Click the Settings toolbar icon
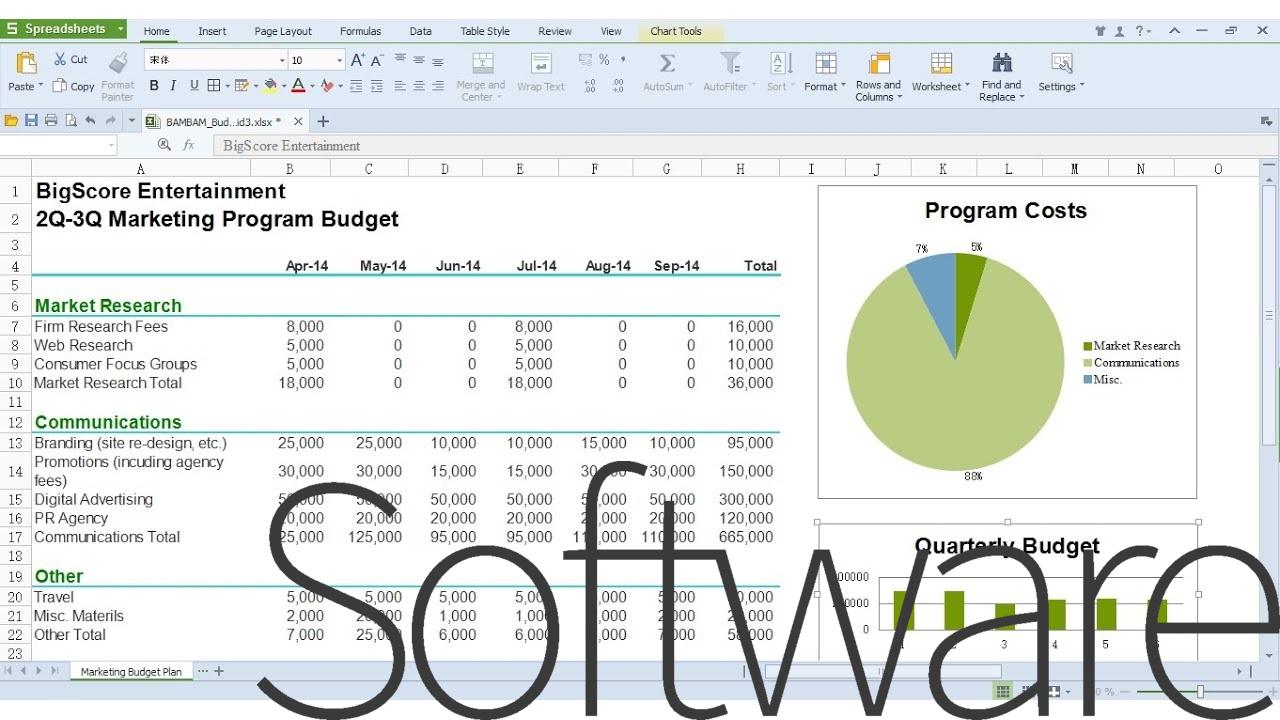The width and height of the screenshot is (1280, 720). pos(1062,63)
